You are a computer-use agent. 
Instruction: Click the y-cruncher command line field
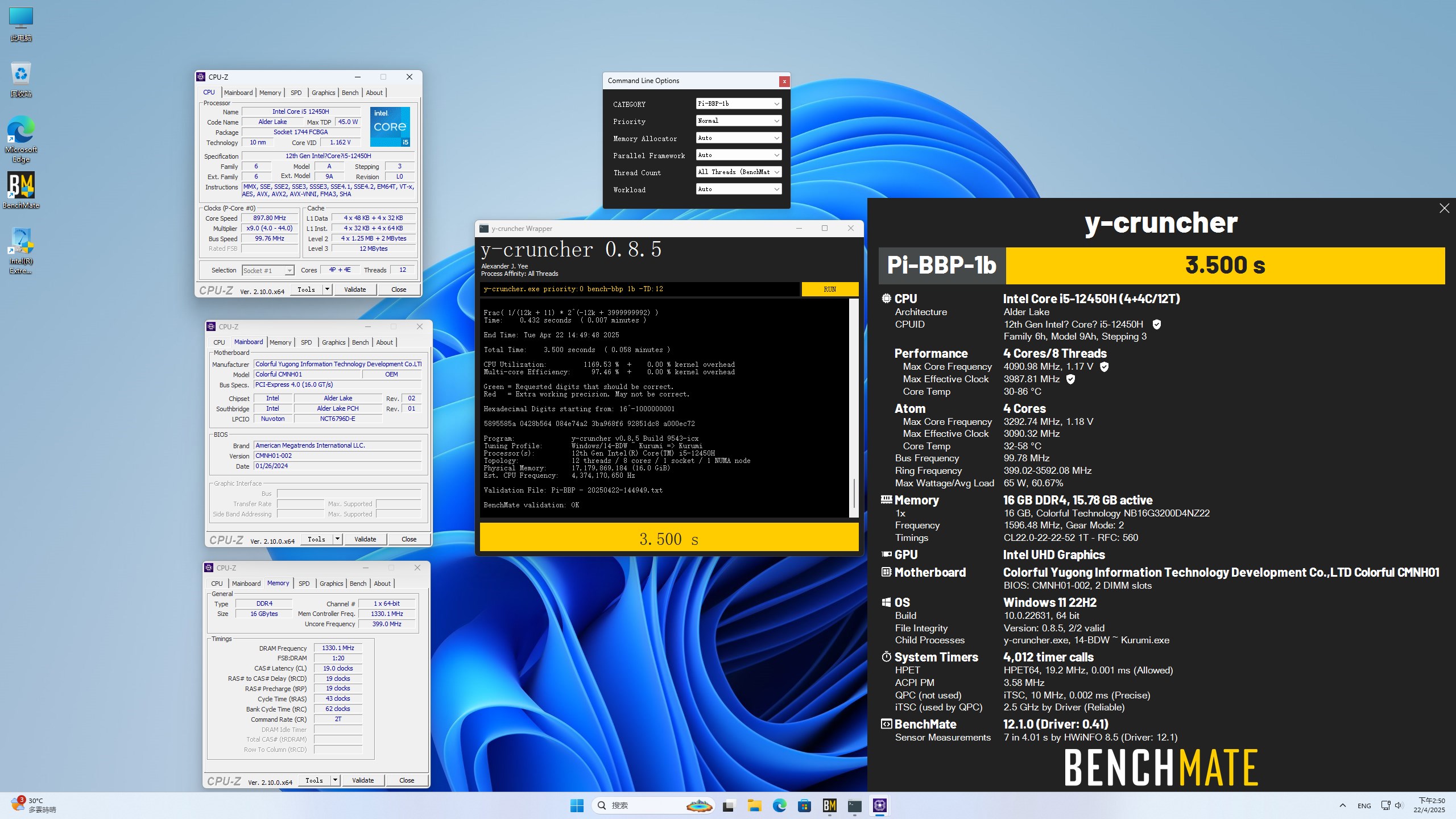[x=640, y=289]
